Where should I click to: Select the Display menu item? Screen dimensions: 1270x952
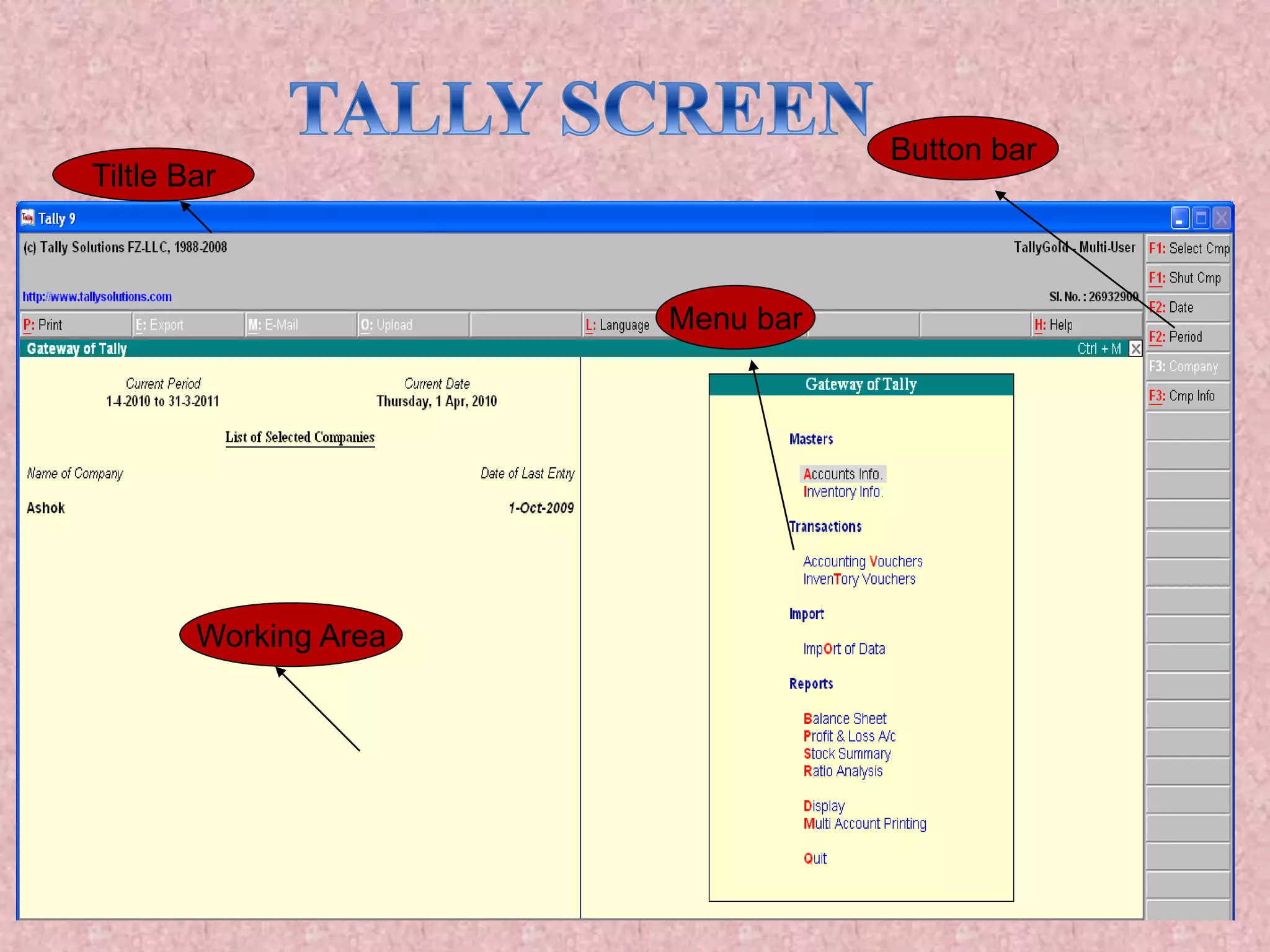824,806
